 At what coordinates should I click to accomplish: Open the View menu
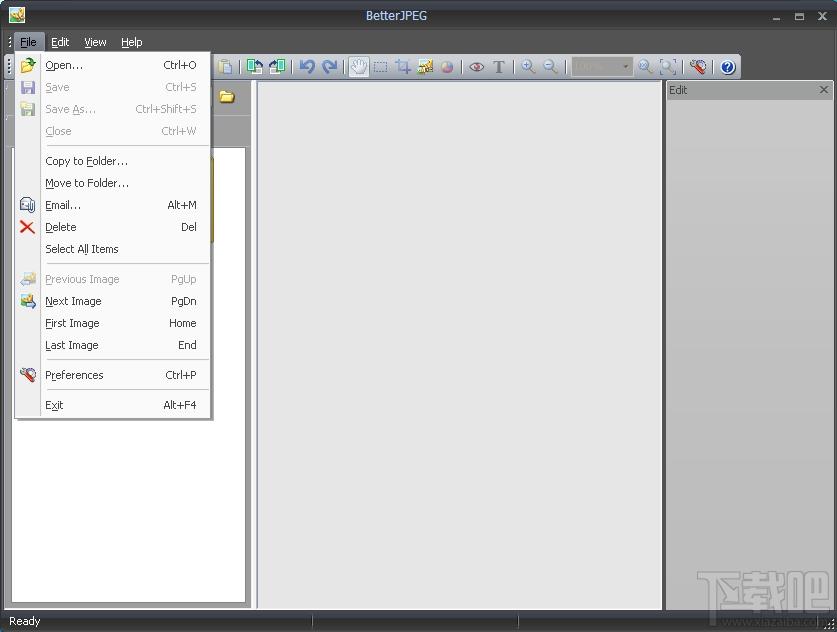(95, 42)
